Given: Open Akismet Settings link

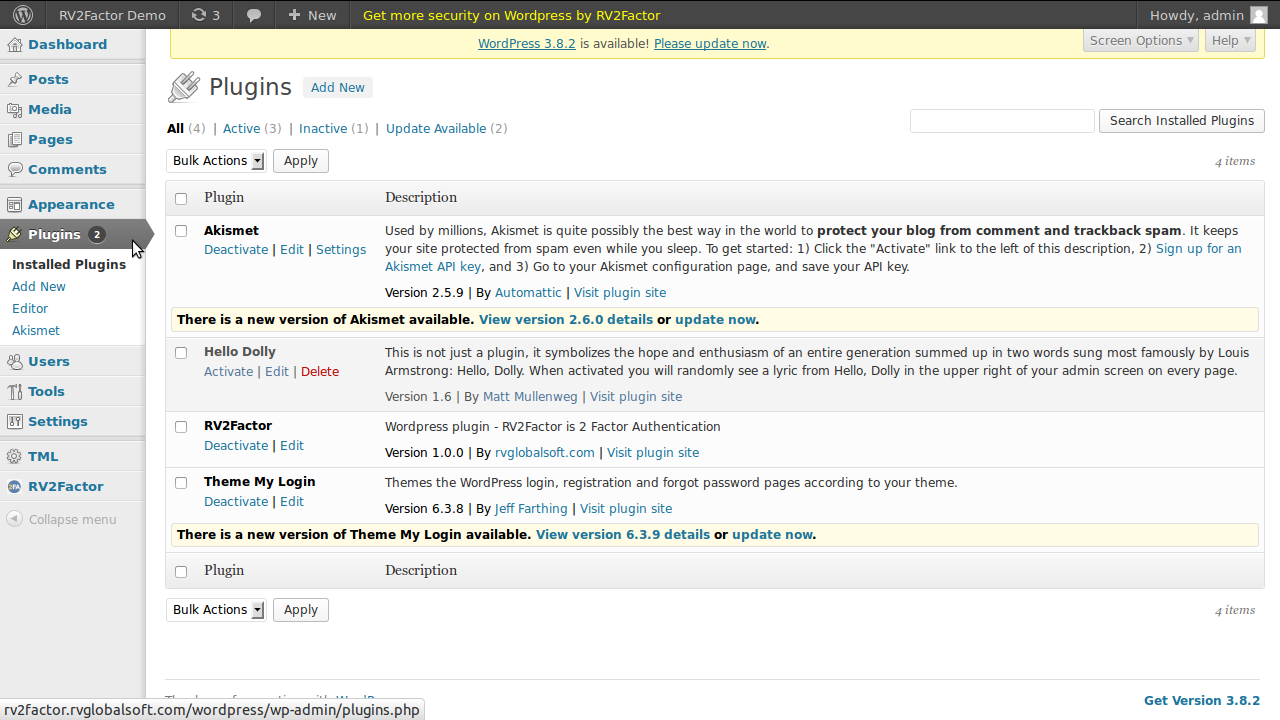Looking at the screenshot, I should point(341,249).
